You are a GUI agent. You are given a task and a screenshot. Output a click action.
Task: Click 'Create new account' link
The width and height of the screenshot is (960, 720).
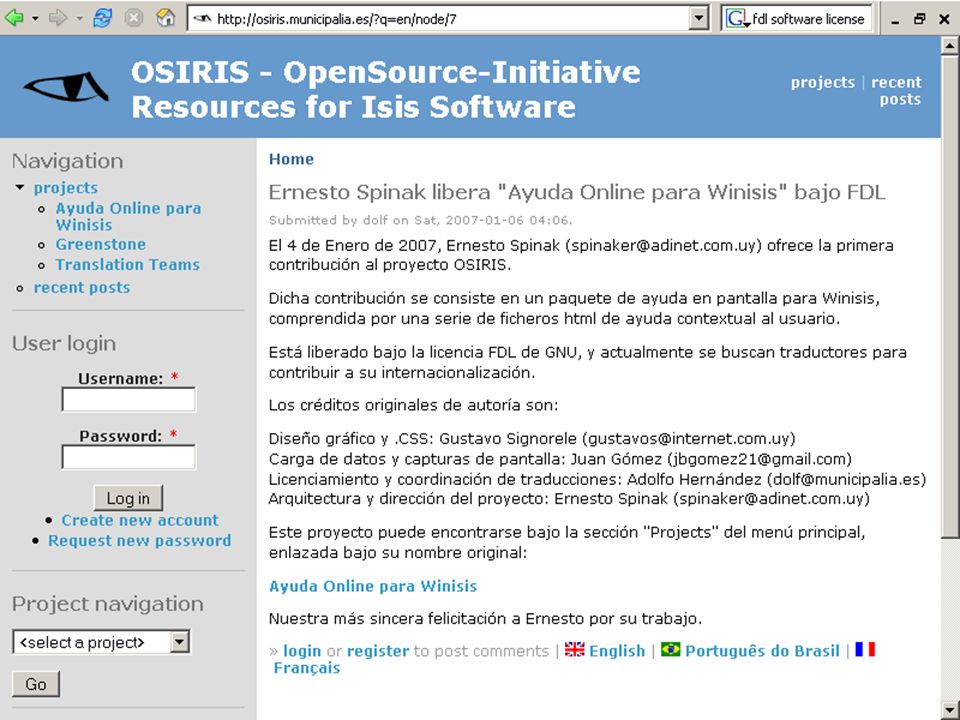point(140,520)
